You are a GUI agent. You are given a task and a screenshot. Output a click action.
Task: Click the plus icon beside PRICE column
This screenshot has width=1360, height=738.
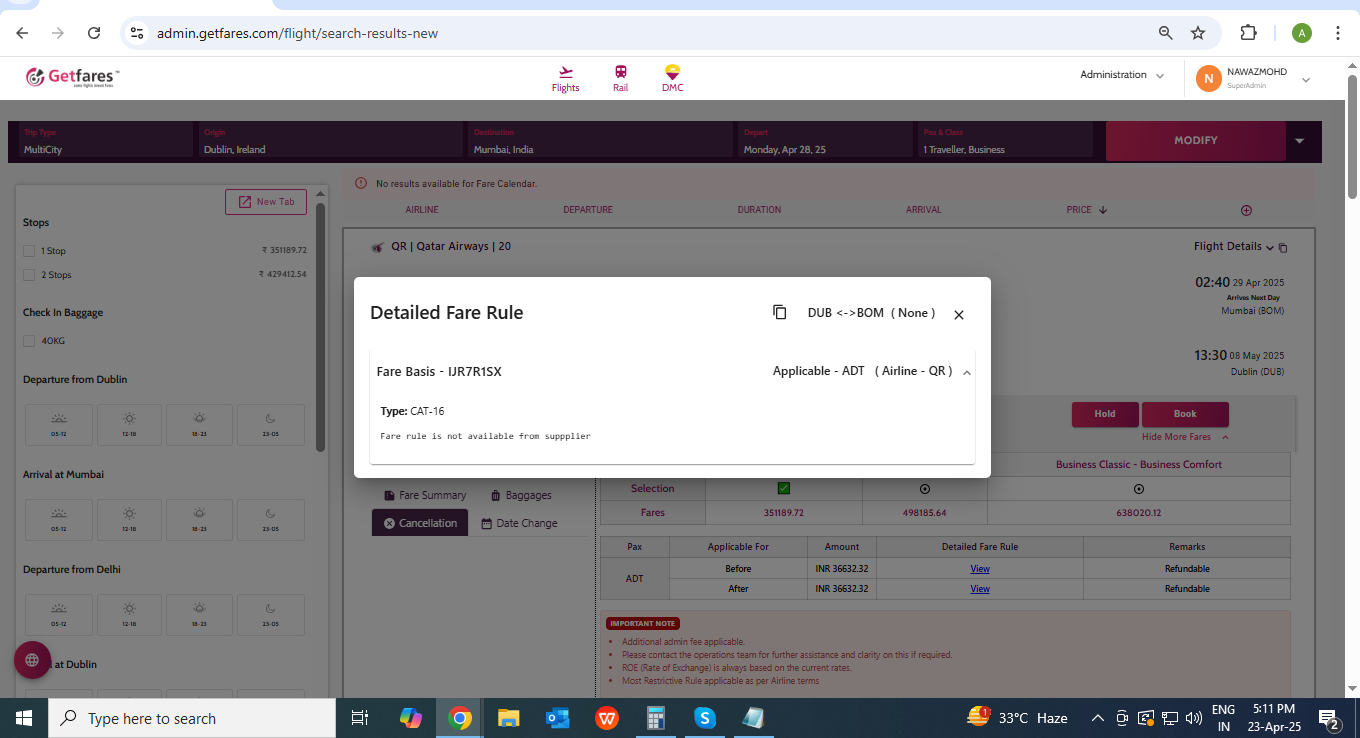(1246, 210)
